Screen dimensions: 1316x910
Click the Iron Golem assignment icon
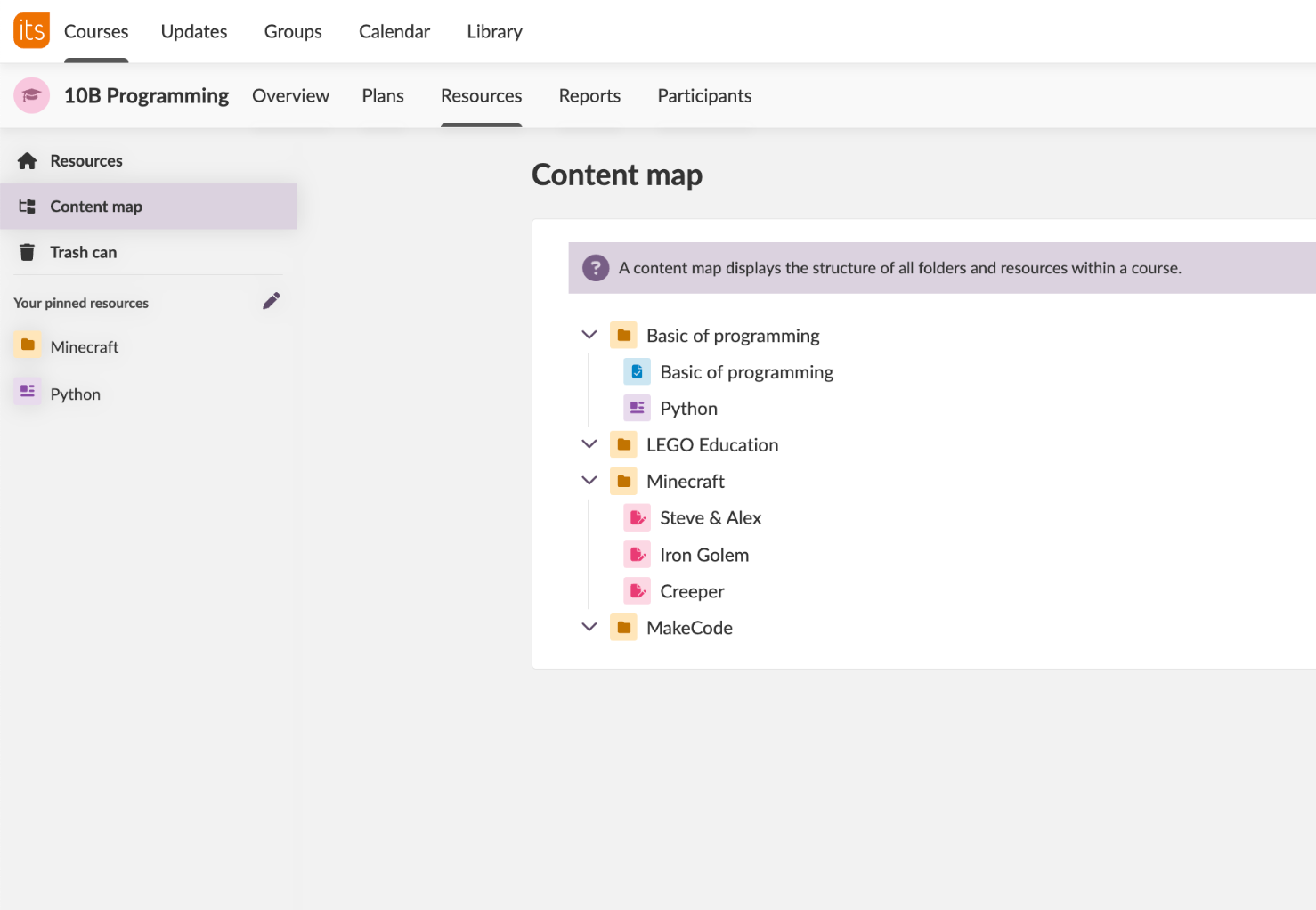point(638,555)
